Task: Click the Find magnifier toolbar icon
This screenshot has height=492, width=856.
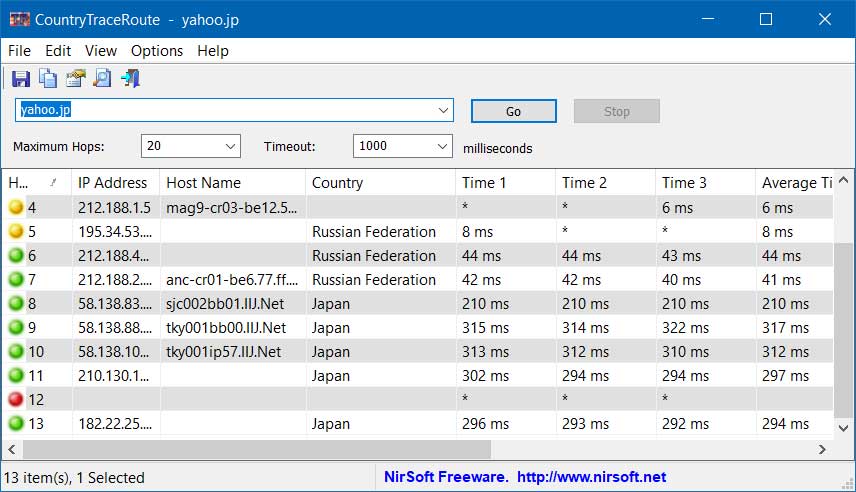Action: click(103, 79)
